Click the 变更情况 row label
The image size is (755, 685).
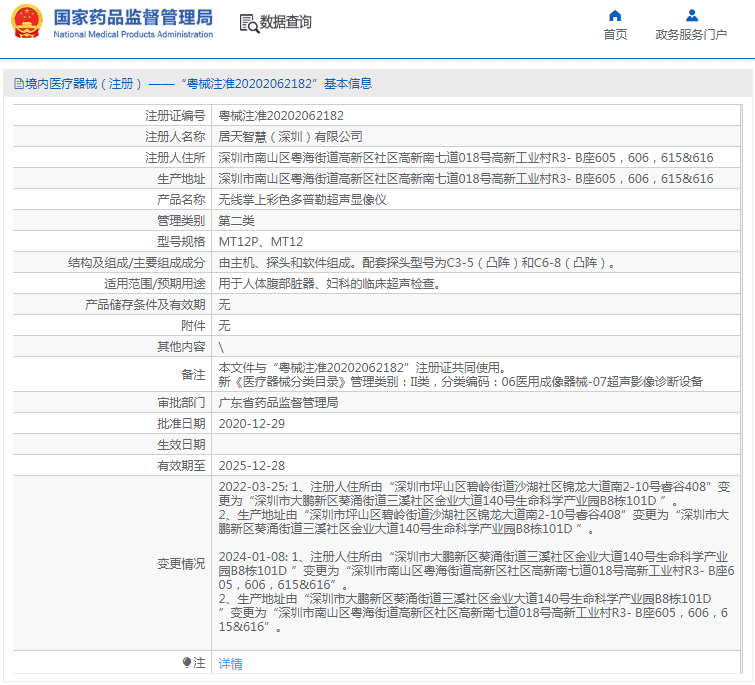pyautogui.click(x=181, y=563)
